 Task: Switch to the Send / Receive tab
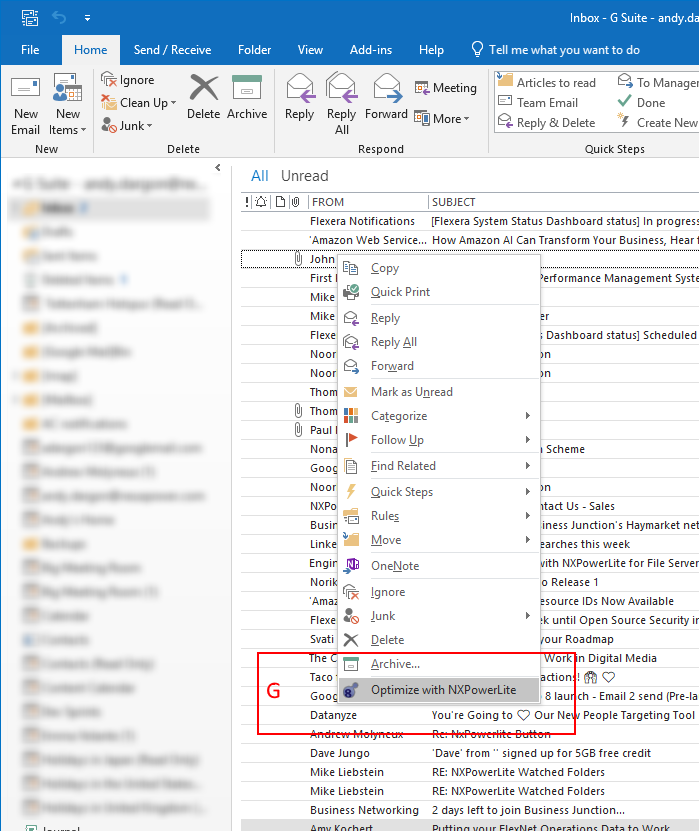click(172, 50)
